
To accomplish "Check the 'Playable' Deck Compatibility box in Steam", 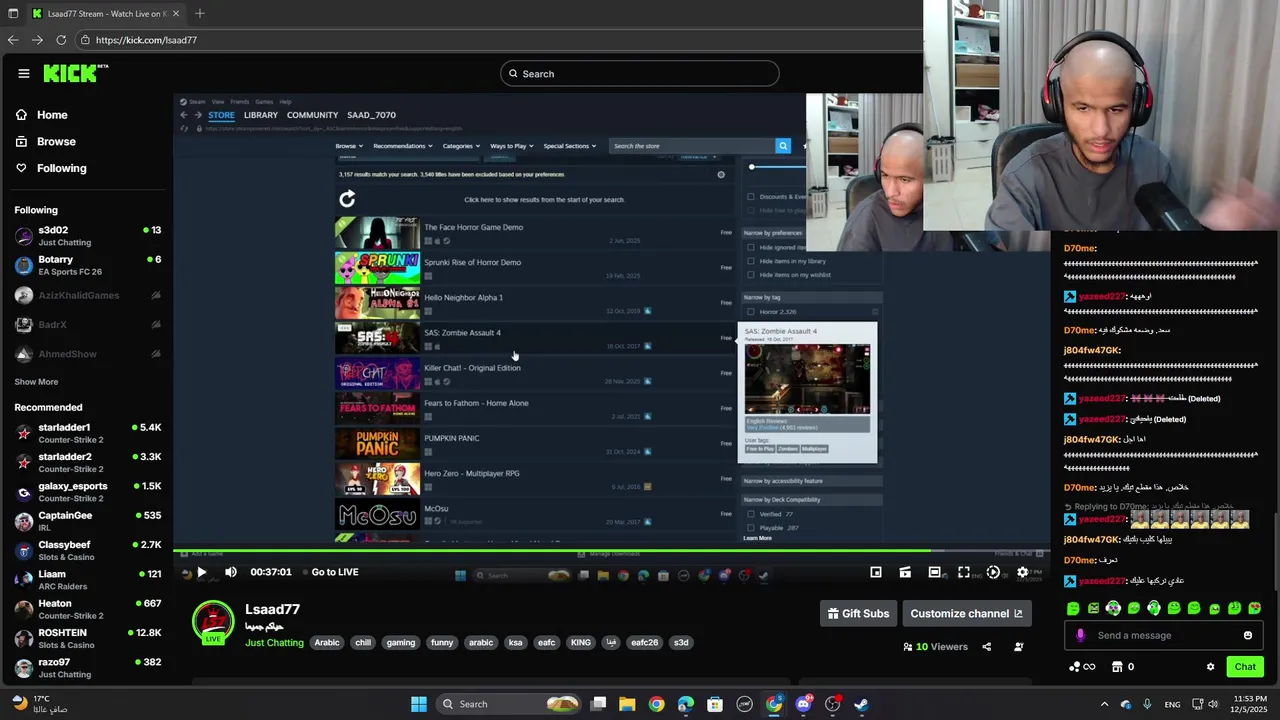I will [x=751, y=528].
